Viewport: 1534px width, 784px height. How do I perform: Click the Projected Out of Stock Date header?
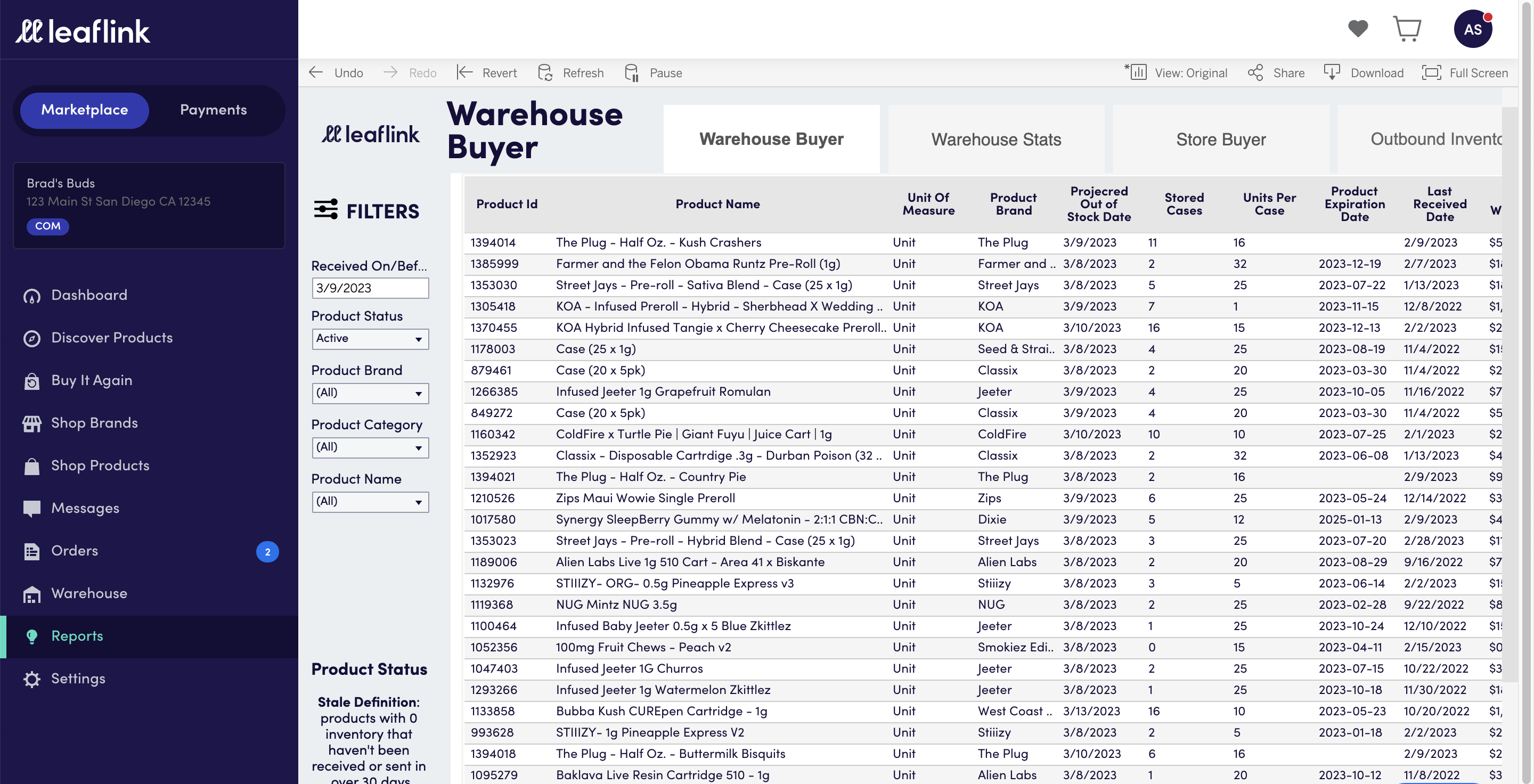click(x=1099, y=204)
